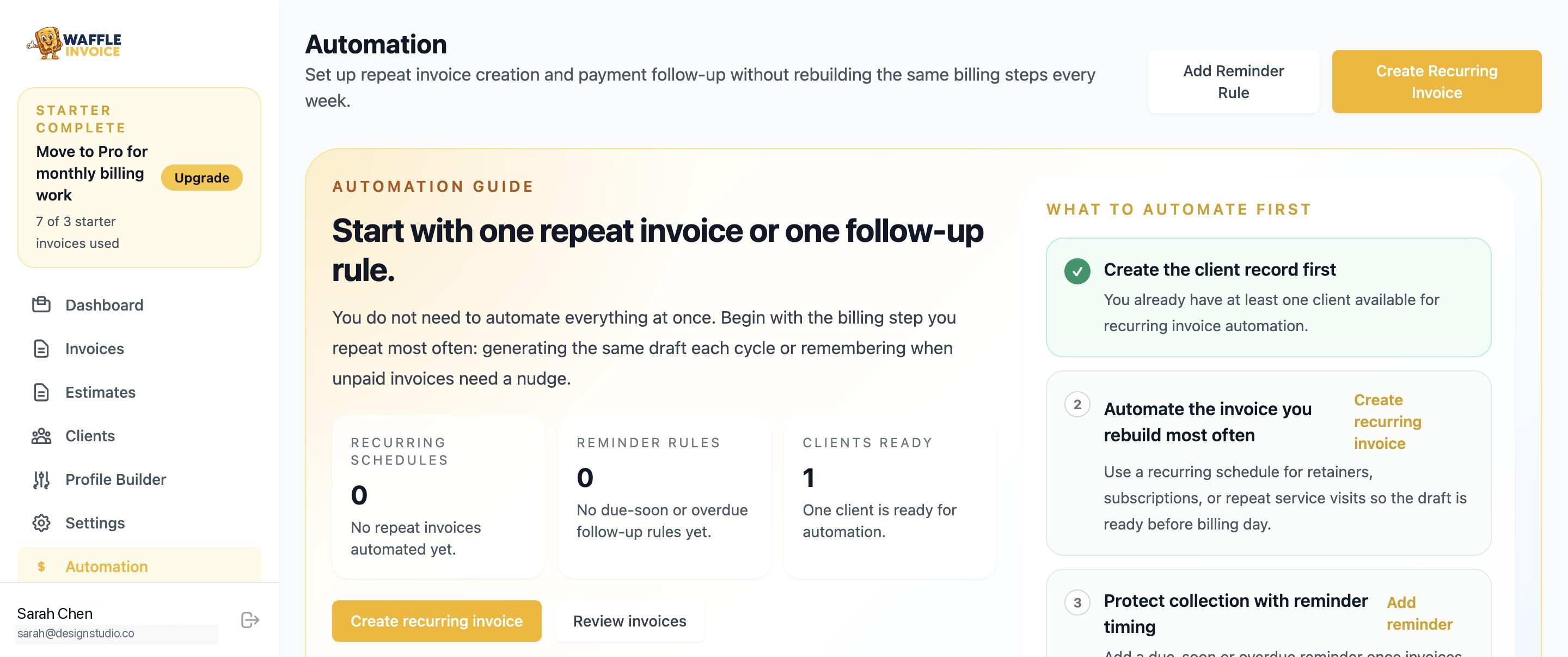This screenshot has width=1568, height=657.
Task: Click the Upgrade pill button
Action: [201, 178]
